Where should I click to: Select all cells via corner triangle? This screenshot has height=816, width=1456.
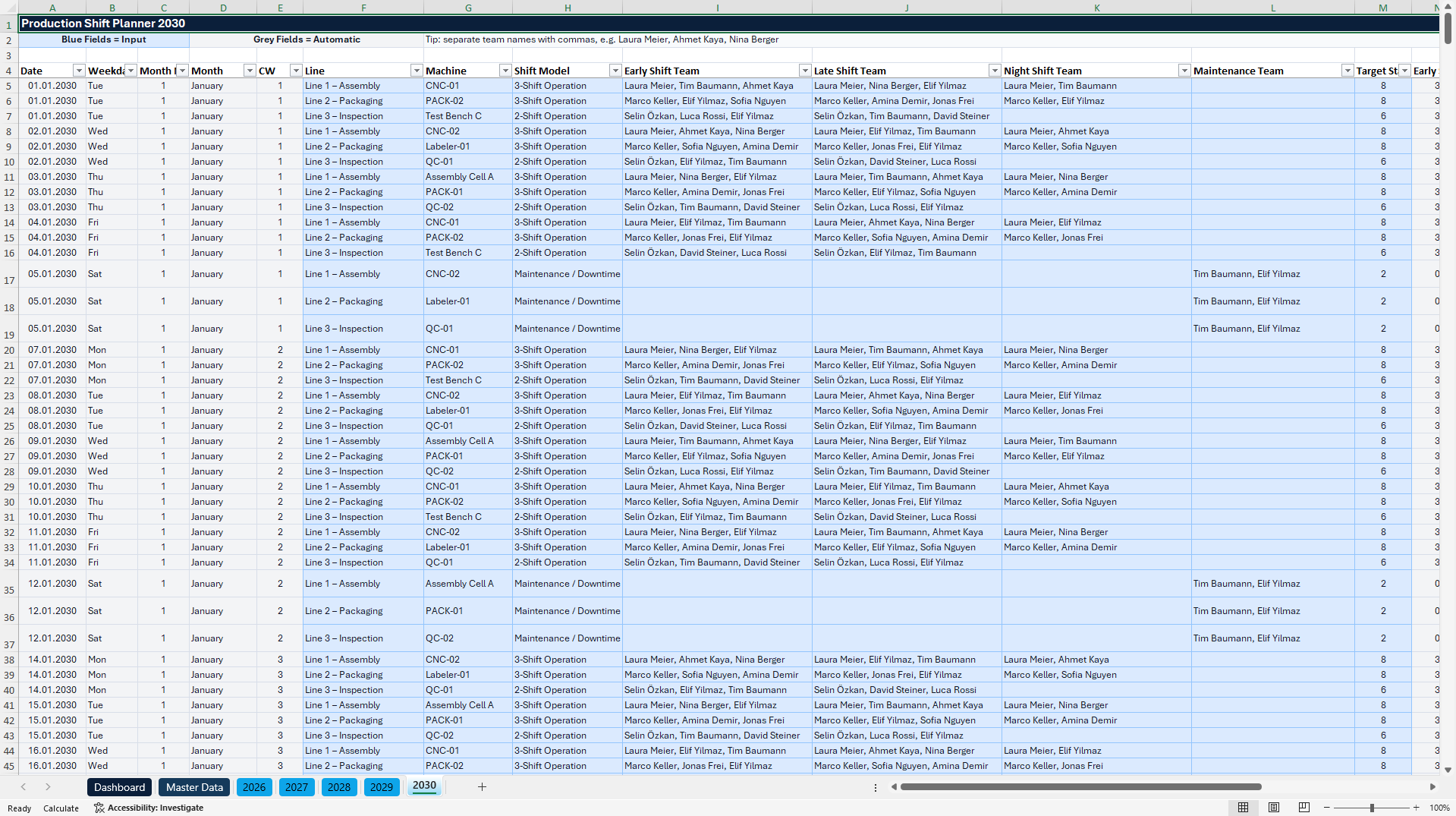[9, 8]
